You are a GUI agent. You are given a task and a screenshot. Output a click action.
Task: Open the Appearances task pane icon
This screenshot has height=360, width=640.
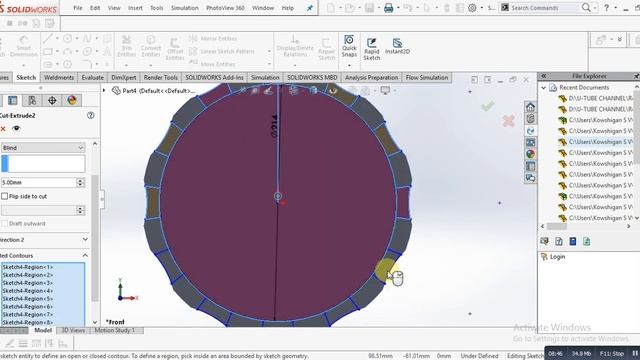point(530,154)
